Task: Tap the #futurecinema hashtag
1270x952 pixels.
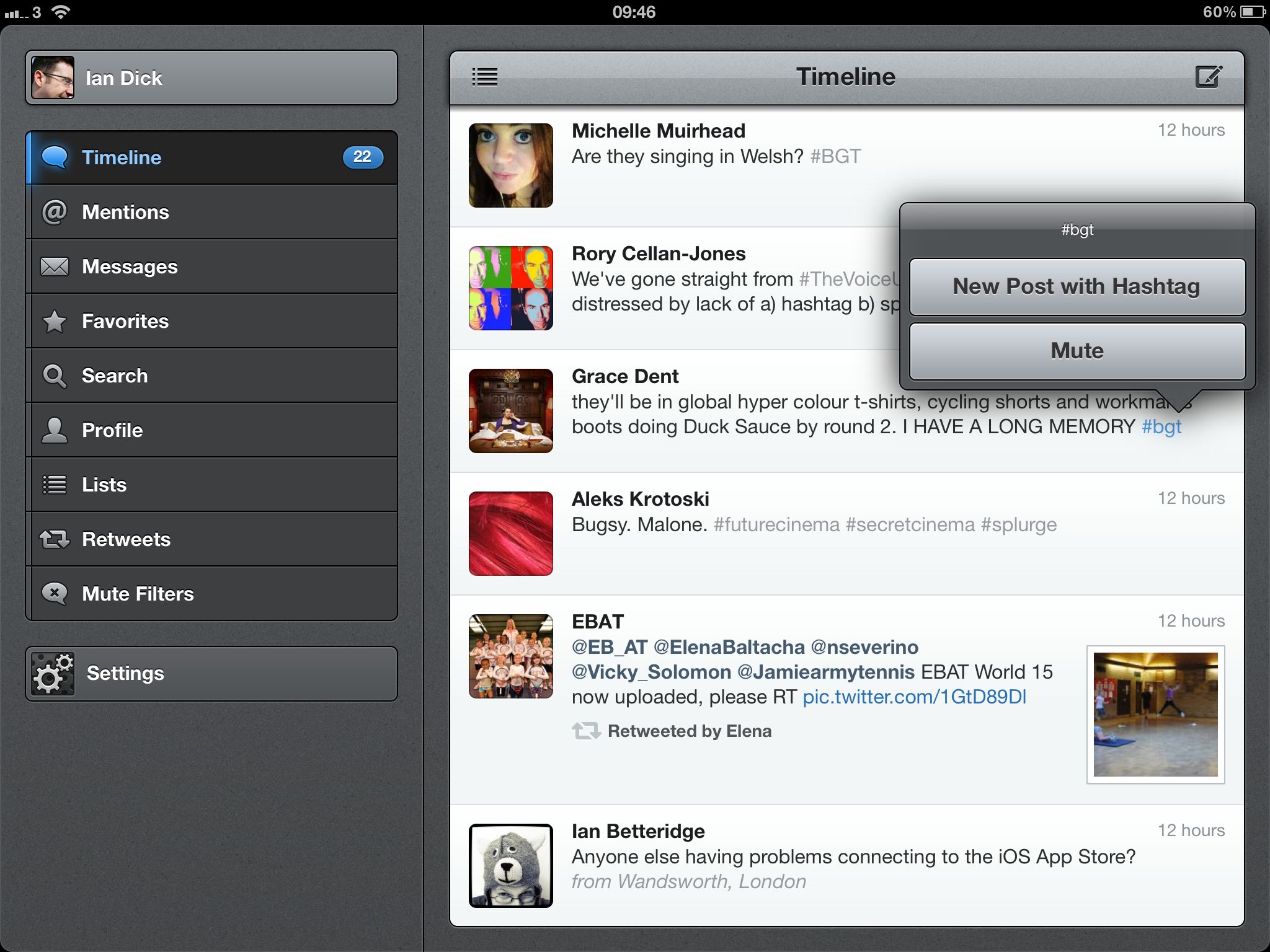Action: [x=776, y=525]
